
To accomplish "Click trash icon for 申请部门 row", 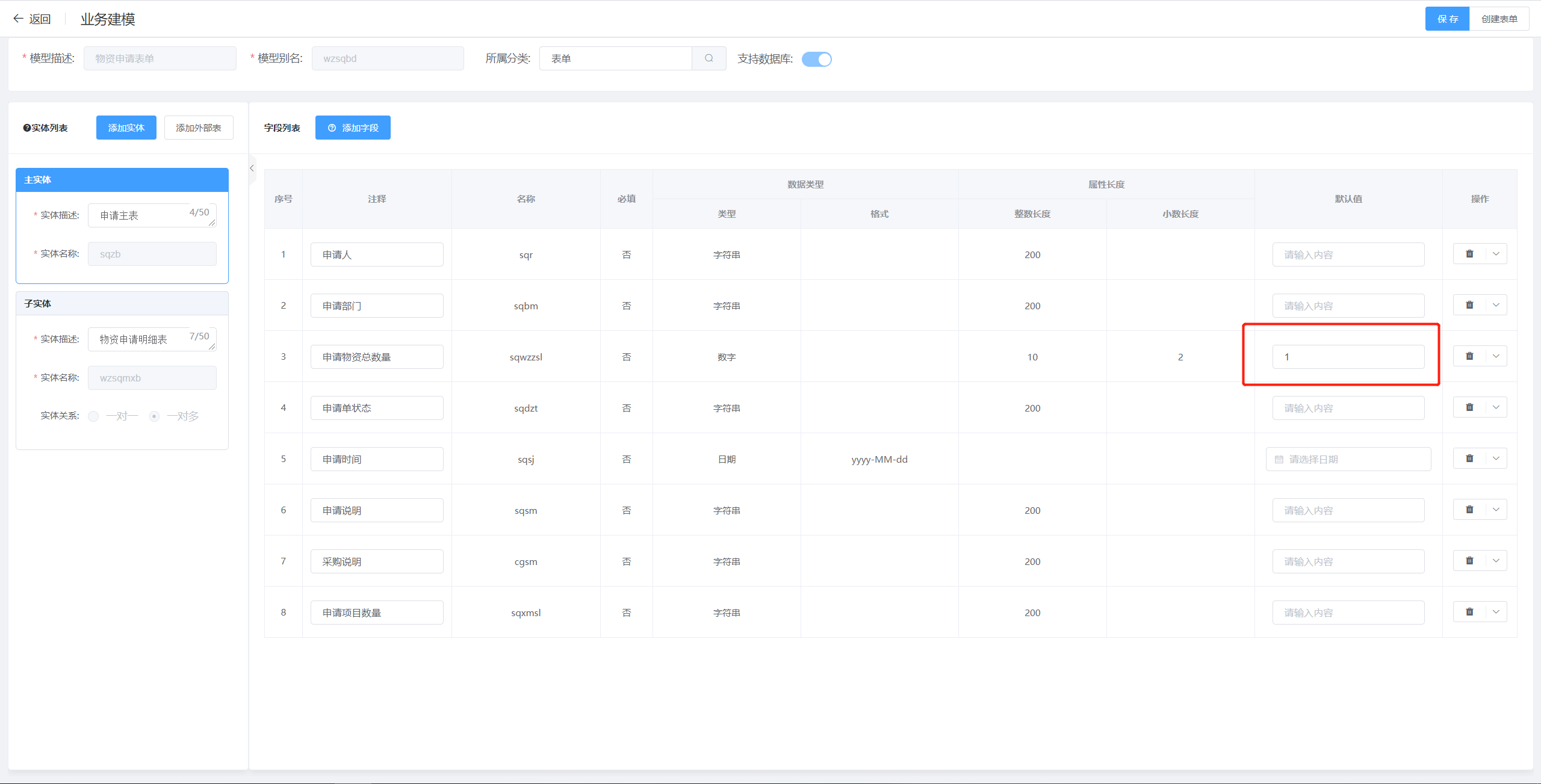I will (1469, 305).
